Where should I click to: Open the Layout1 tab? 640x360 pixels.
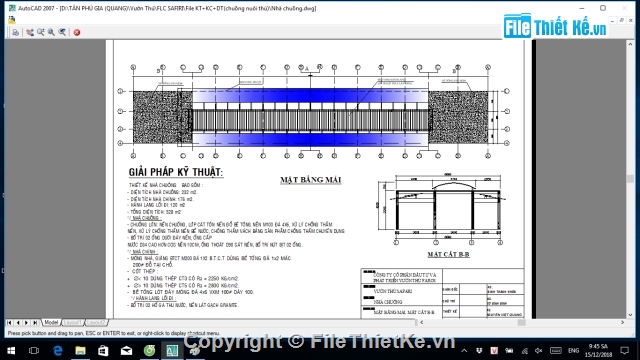point(73,322)
